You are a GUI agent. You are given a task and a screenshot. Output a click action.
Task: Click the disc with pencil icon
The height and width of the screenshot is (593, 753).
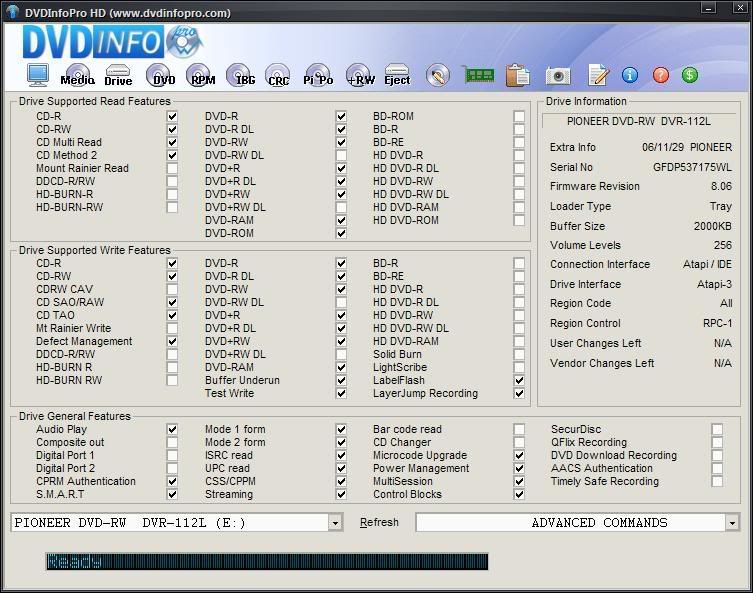[x=437, y=75]
